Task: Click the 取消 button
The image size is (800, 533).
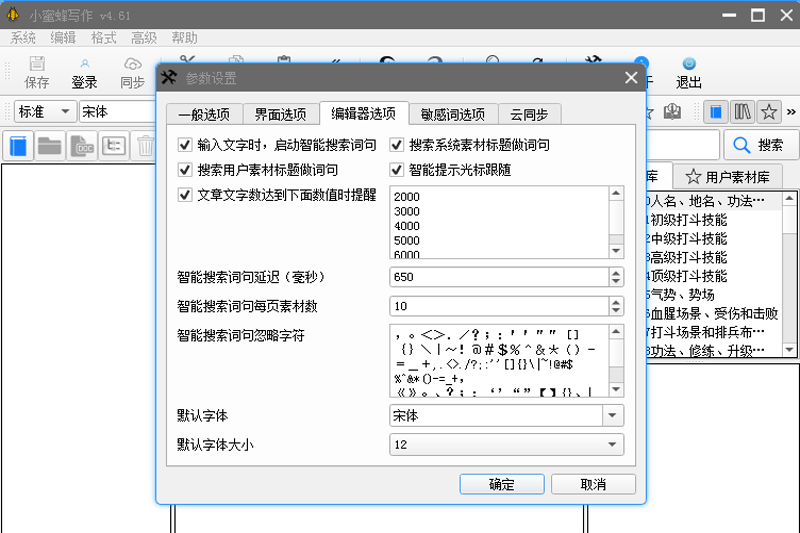Action: pyautogui.click(x=593, y=484)
